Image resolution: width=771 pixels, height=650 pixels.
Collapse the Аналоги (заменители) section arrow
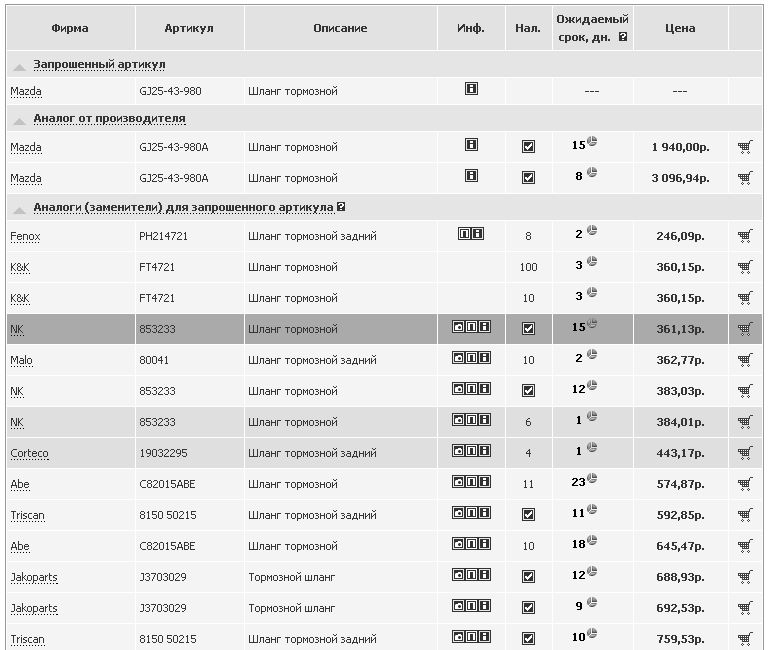[20, 210]
